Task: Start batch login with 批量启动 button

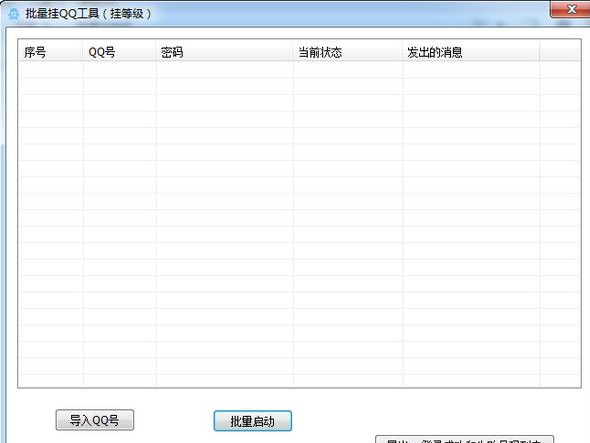Action: pyautogui.click(x=252, y=421)
